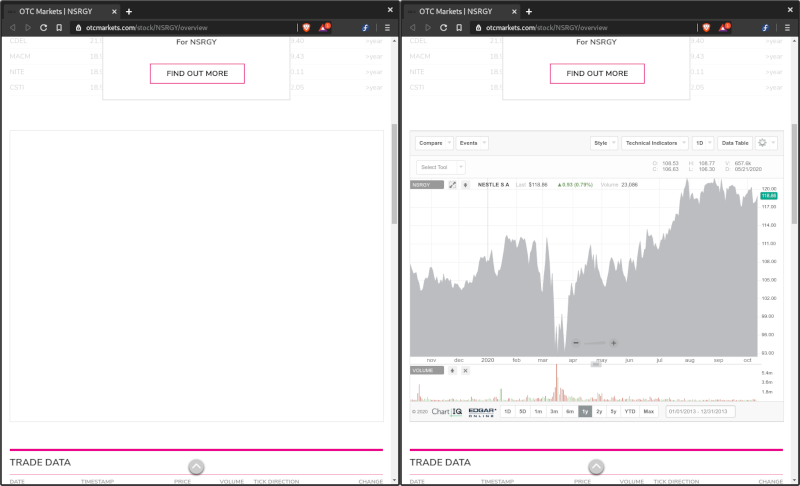This screenshot has height=486, width=800.
Task: Click the scroll-to-top arrow in the left window
Action: 196,467
